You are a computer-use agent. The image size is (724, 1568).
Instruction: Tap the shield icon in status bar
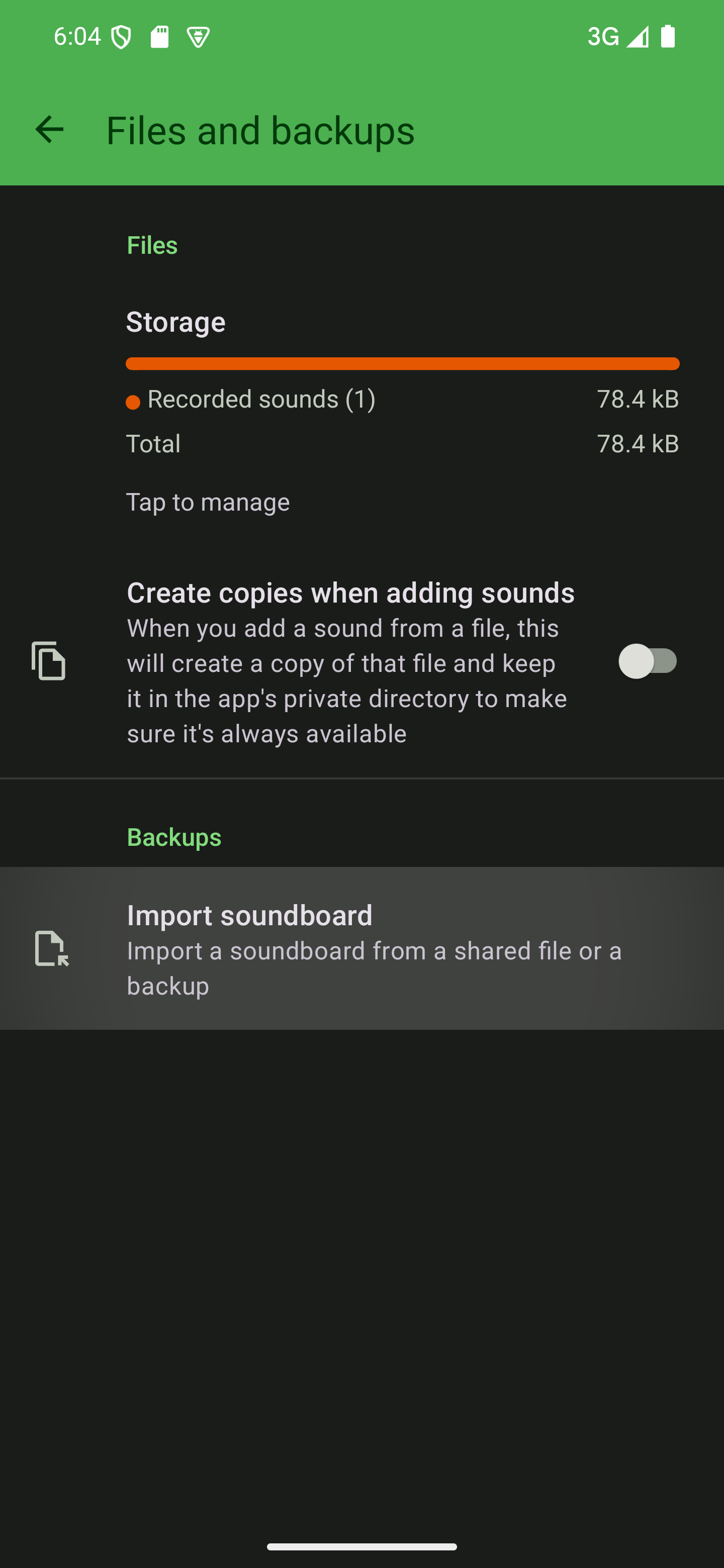tap(121, 37)
